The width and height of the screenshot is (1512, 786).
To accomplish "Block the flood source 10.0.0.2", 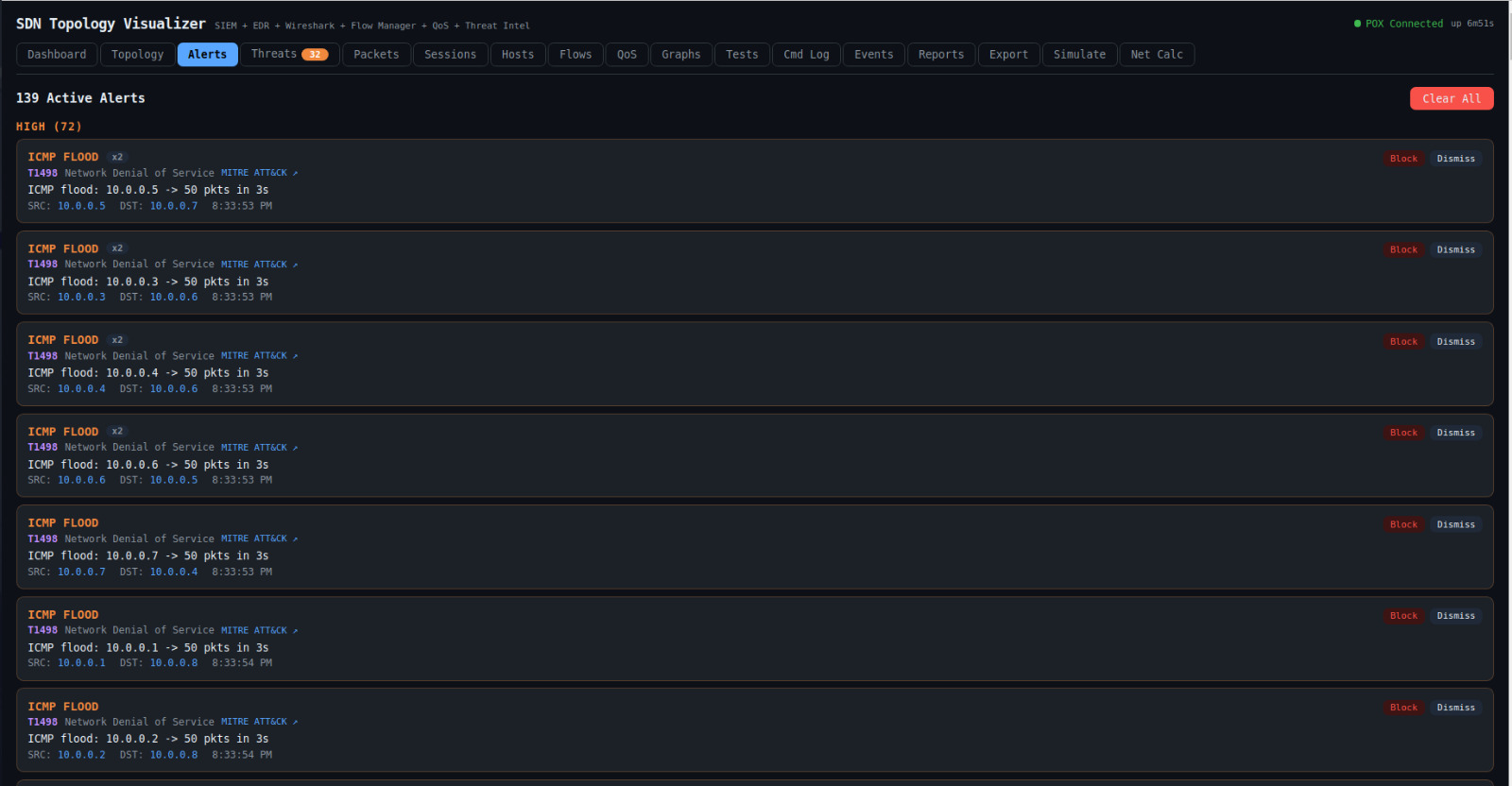I will 1403,708.
